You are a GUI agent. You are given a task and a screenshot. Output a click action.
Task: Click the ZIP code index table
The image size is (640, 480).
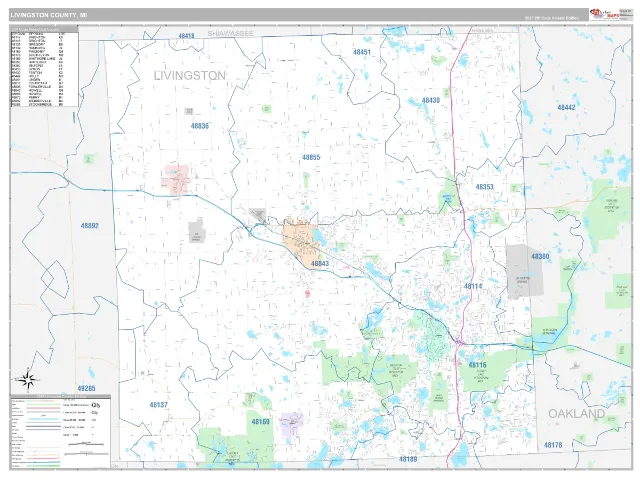[44, 67]
